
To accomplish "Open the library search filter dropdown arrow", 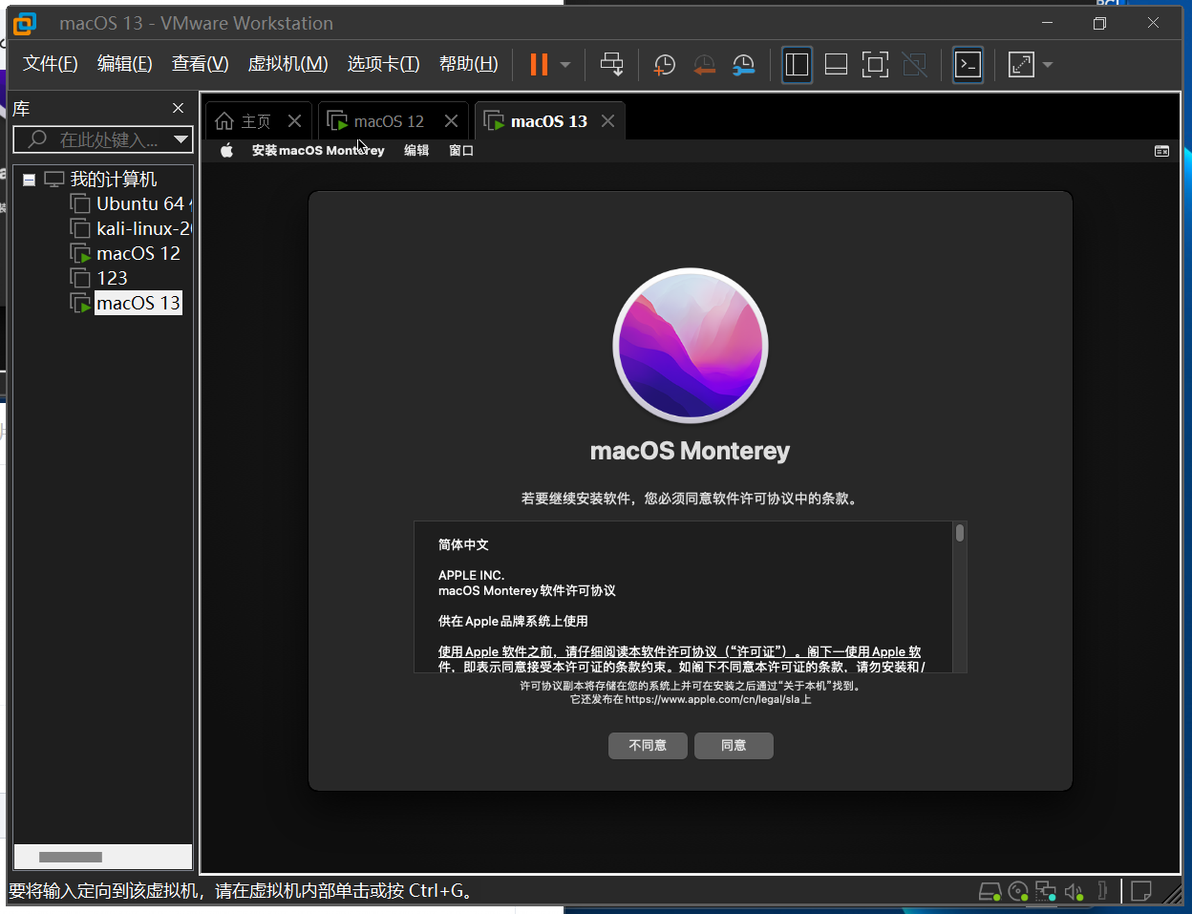I will pyautogui.click(x=180, y=139).
